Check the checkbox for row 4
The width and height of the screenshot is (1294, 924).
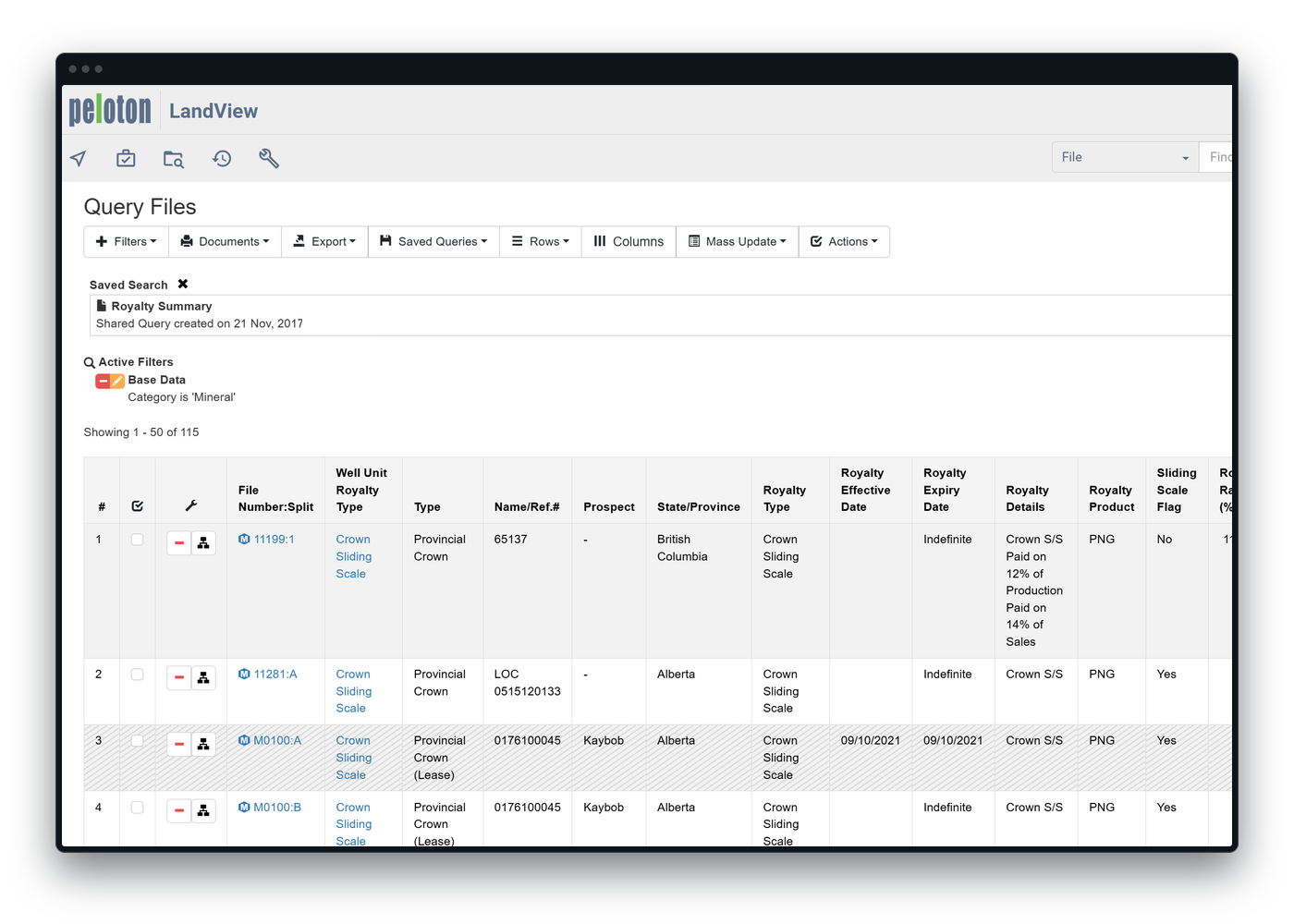138,807
